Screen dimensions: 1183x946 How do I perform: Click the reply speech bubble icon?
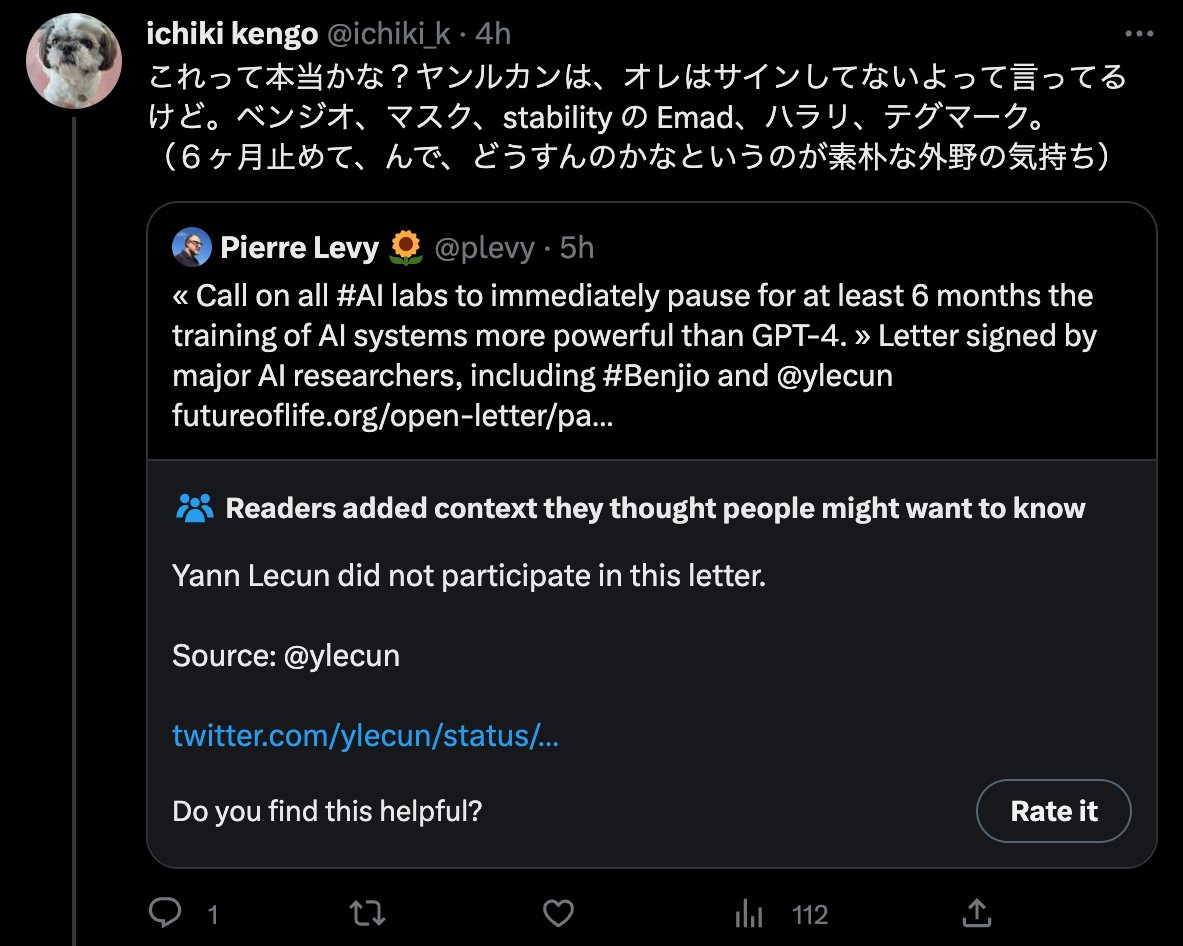tap(164, 913)
